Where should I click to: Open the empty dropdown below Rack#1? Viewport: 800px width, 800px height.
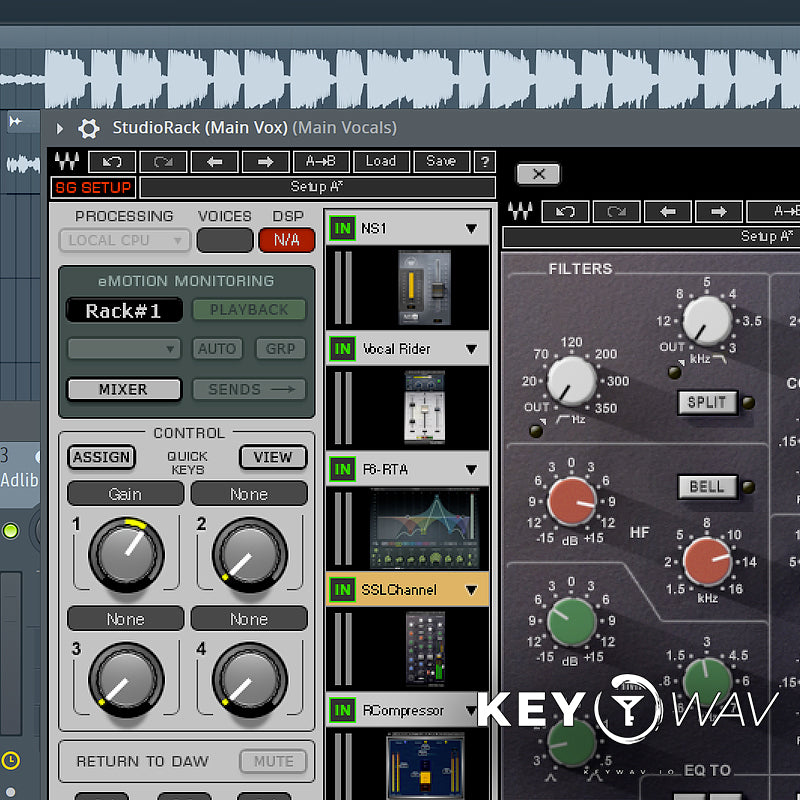(x=124, y=349)
